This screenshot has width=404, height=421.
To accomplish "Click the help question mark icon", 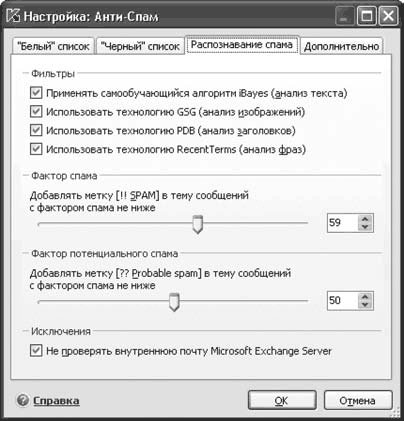I will coord(23,400).
